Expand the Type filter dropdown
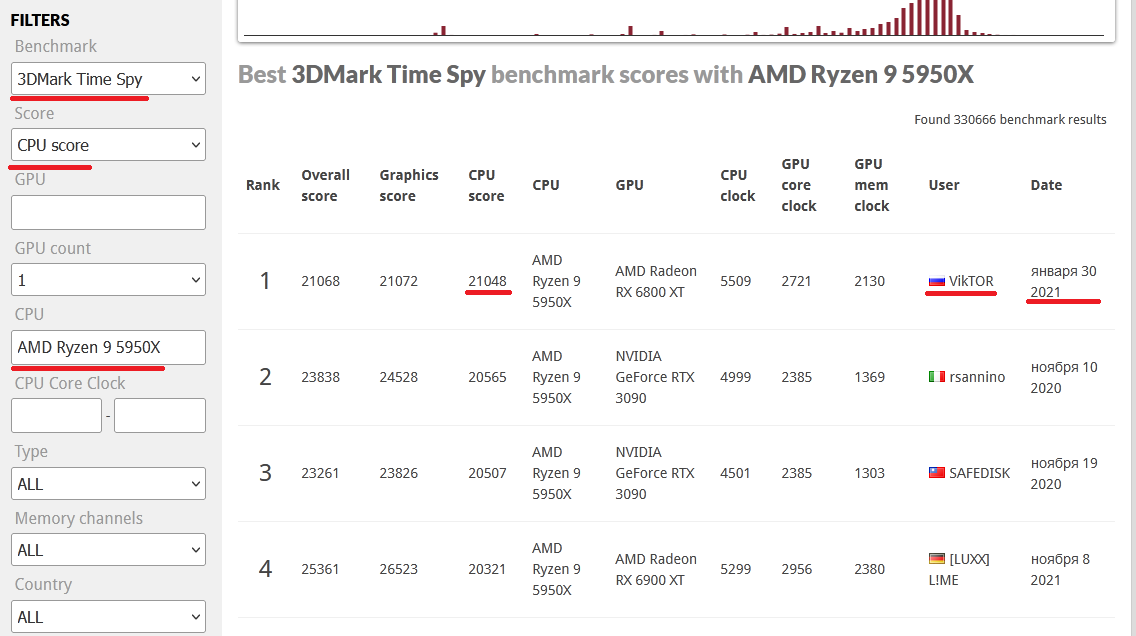The width and height of the screenshot is (1136, 636). 108,484
